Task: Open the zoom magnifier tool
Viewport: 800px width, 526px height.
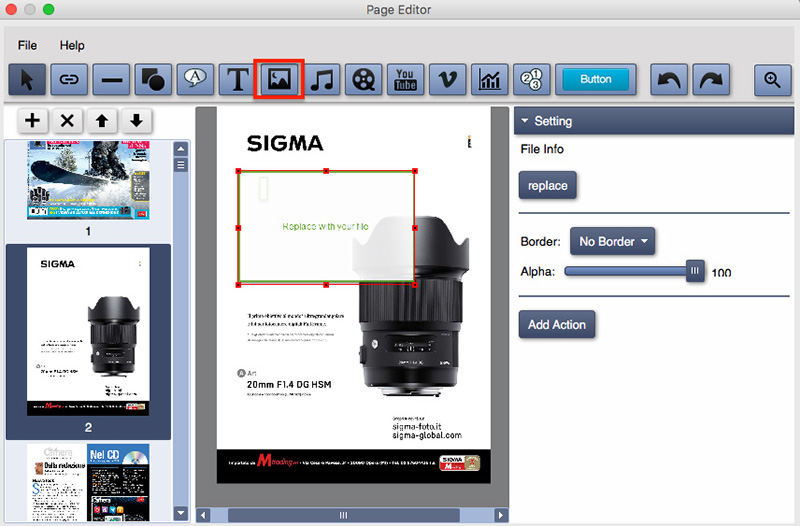Action: pyautogui.click(x=772, y=80)
